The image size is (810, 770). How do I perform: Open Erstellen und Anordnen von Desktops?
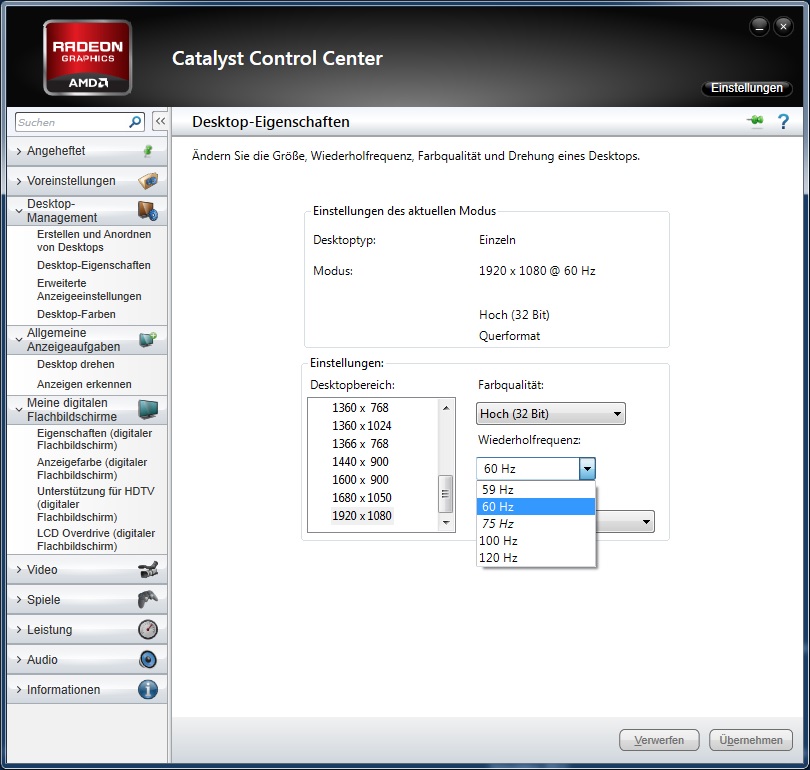94,241
